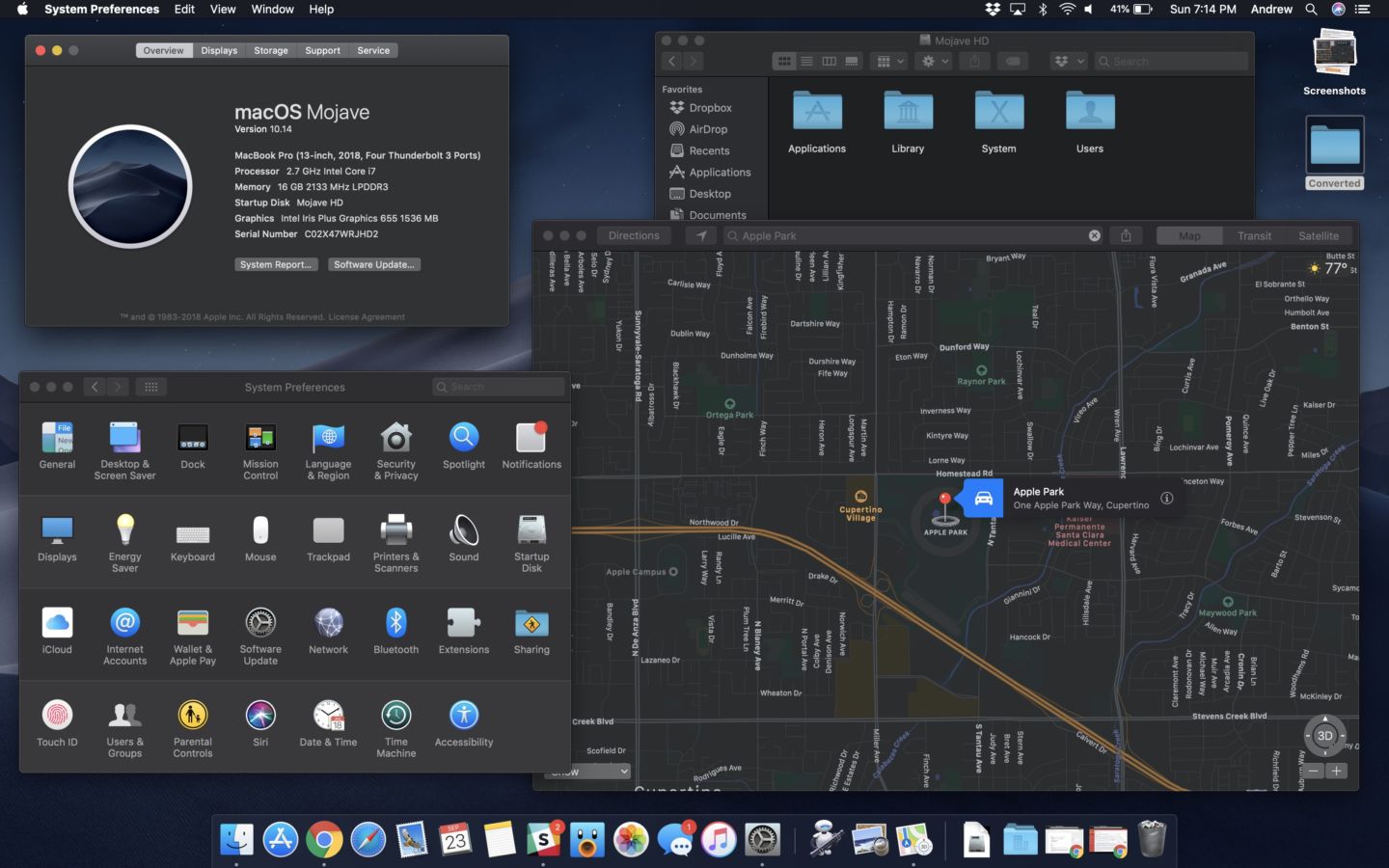Open the Bluetooth preference pane
The image size is (1389, 868).
click(395, 624)
